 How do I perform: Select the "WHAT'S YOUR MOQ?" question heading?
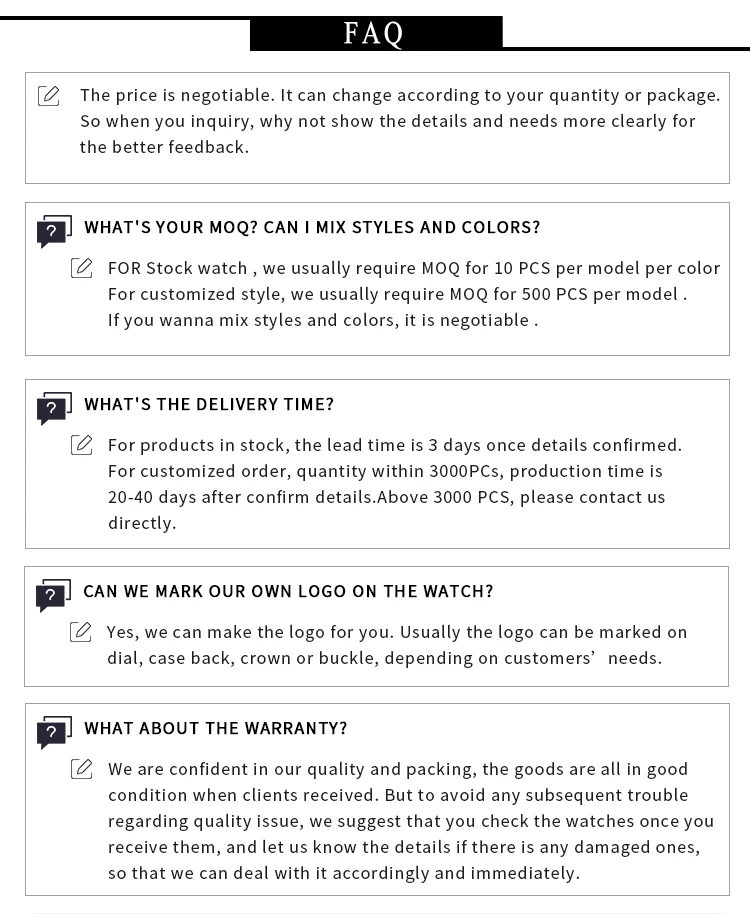[x=312, y=227]
